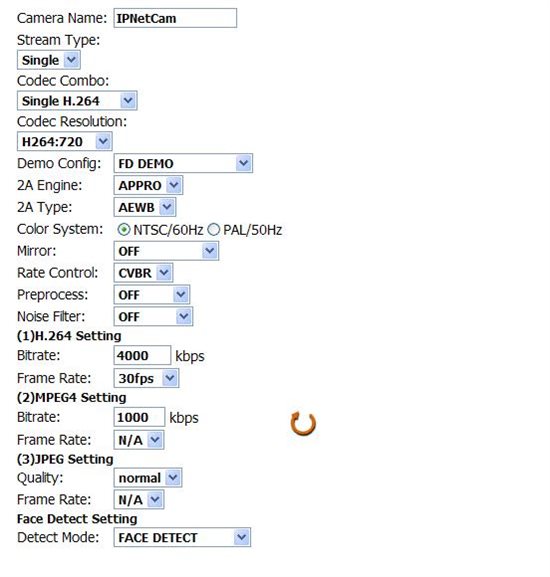This screenshot has height=577, width=550.
Task: Open the H.264 Frame Rate 30fps dropdown
Action: [146, 378]
